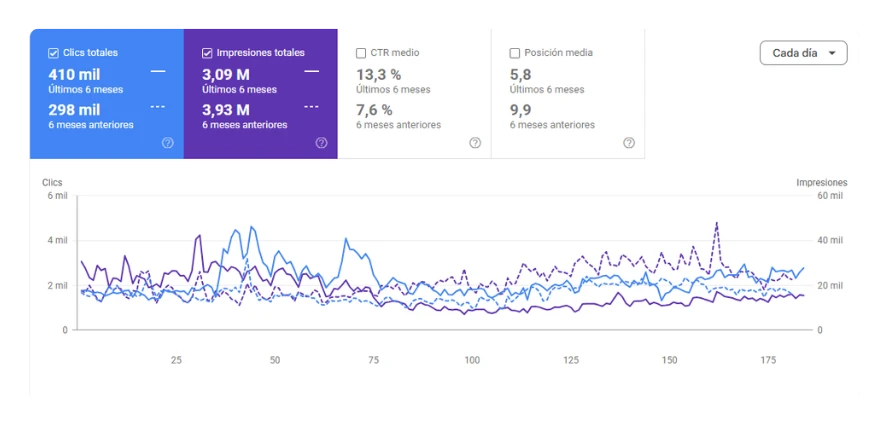Click the 4 mil left axis label
Image resolution: width=892 pixels, height=438 pixels.
(x=57, y=240)
